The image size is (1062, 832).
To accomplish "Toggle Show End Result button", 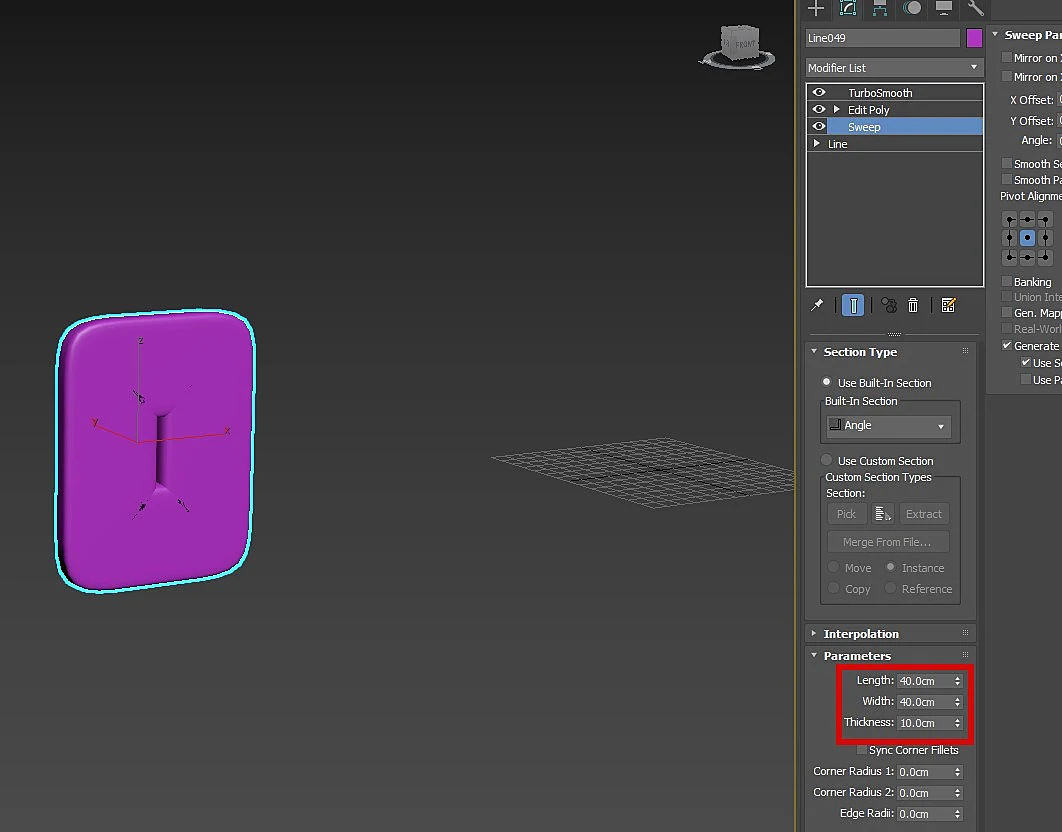I will (x=853, y=306).
